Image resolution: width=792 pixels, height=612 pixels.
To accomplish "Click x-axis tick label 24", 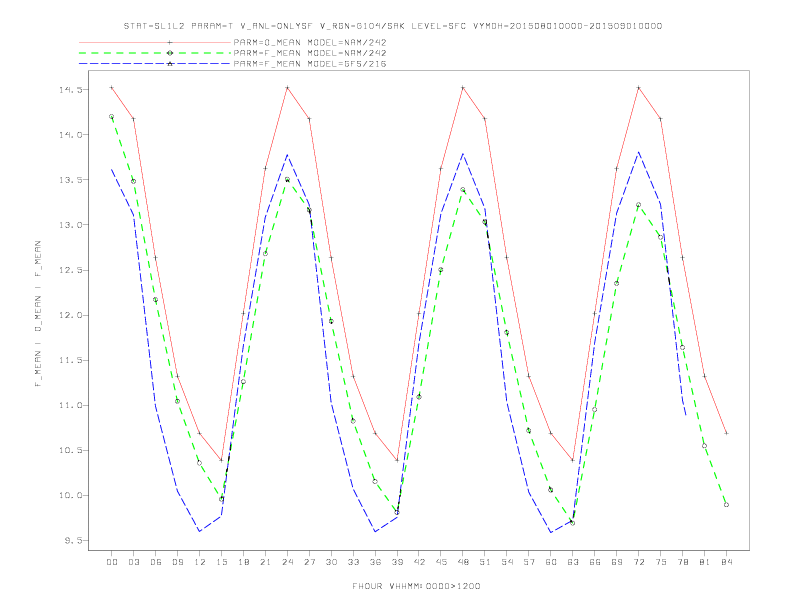I will coord(287,562).
